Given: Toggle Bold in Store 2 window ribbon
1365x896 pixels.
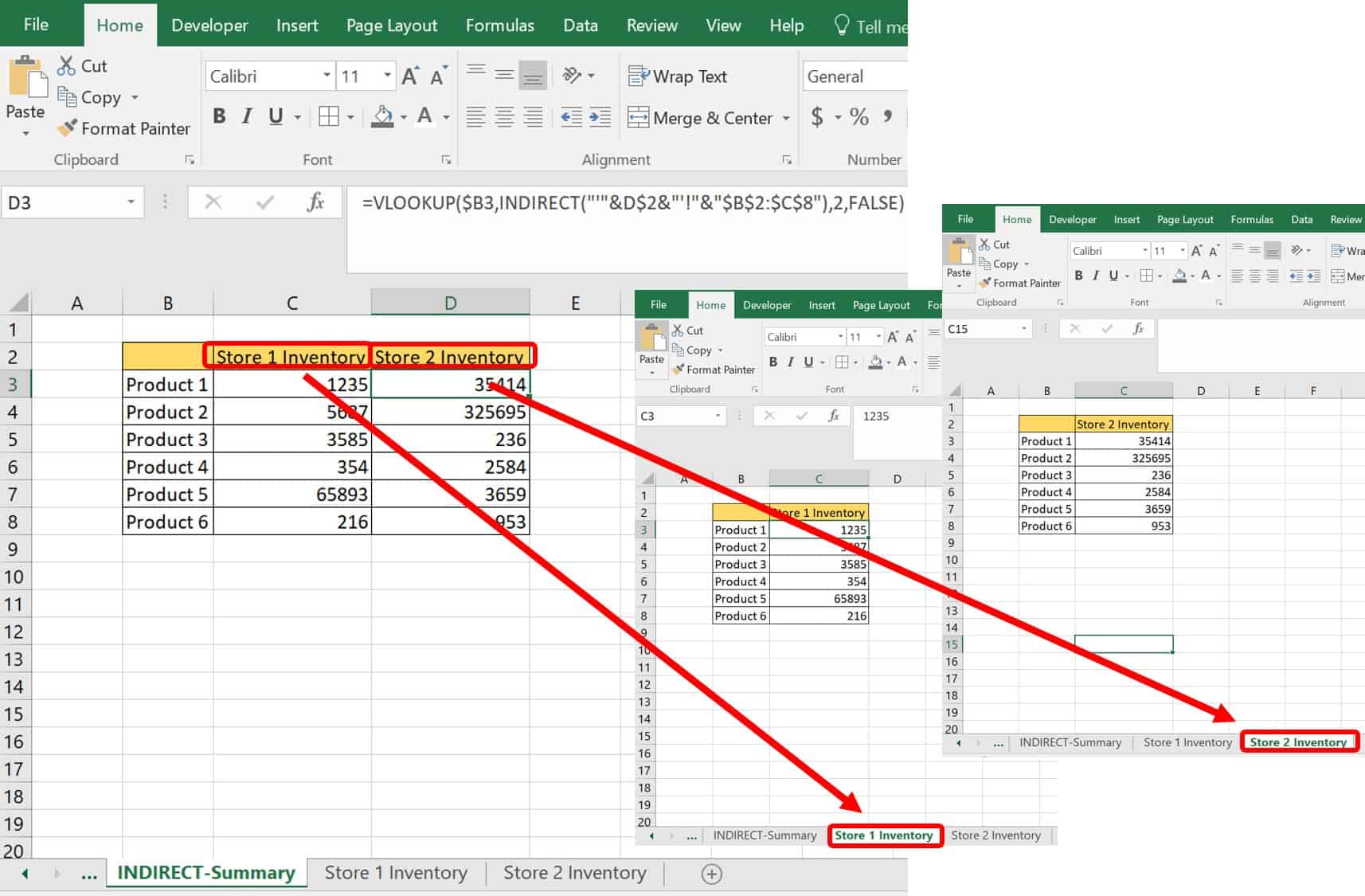Looking at the screenshot, I should point(1078,276).
